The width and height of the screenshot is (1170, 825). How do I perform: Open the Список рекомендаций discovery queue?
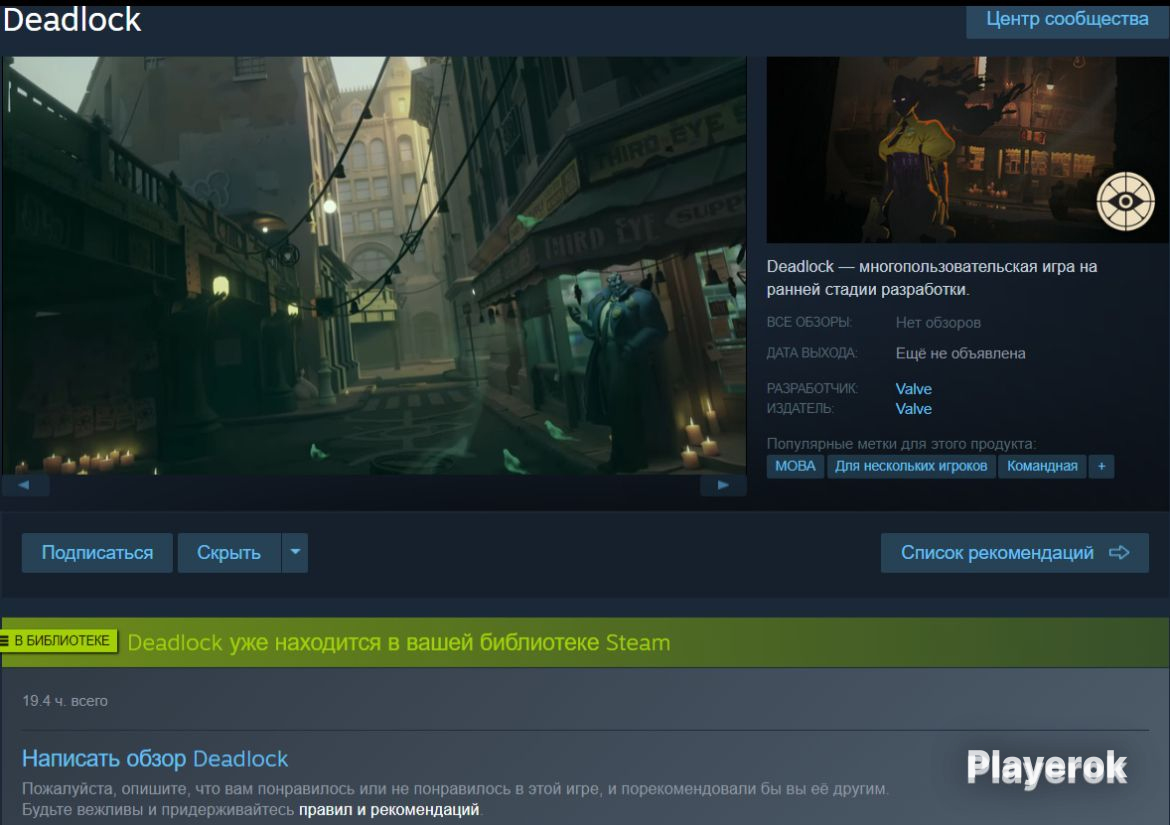coord(1014,553)
